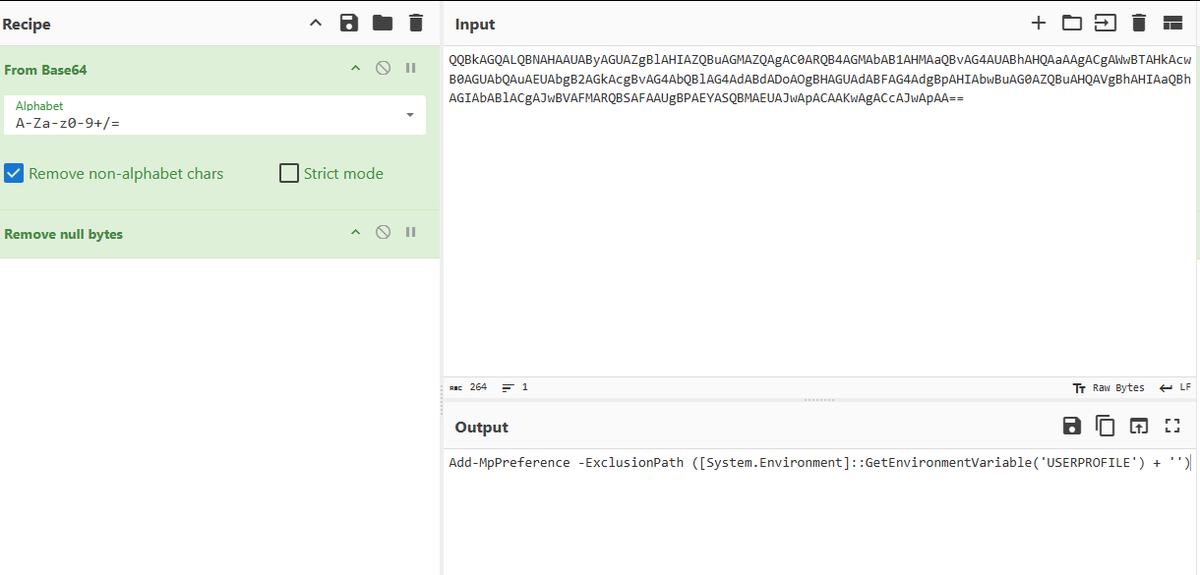1200x575 pixels.
Task: Click the Input pane heading
Action: coord(475,24)
